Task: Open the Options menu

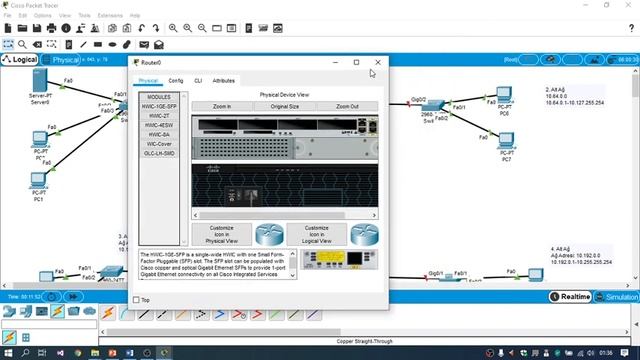Action: (42, 16)
